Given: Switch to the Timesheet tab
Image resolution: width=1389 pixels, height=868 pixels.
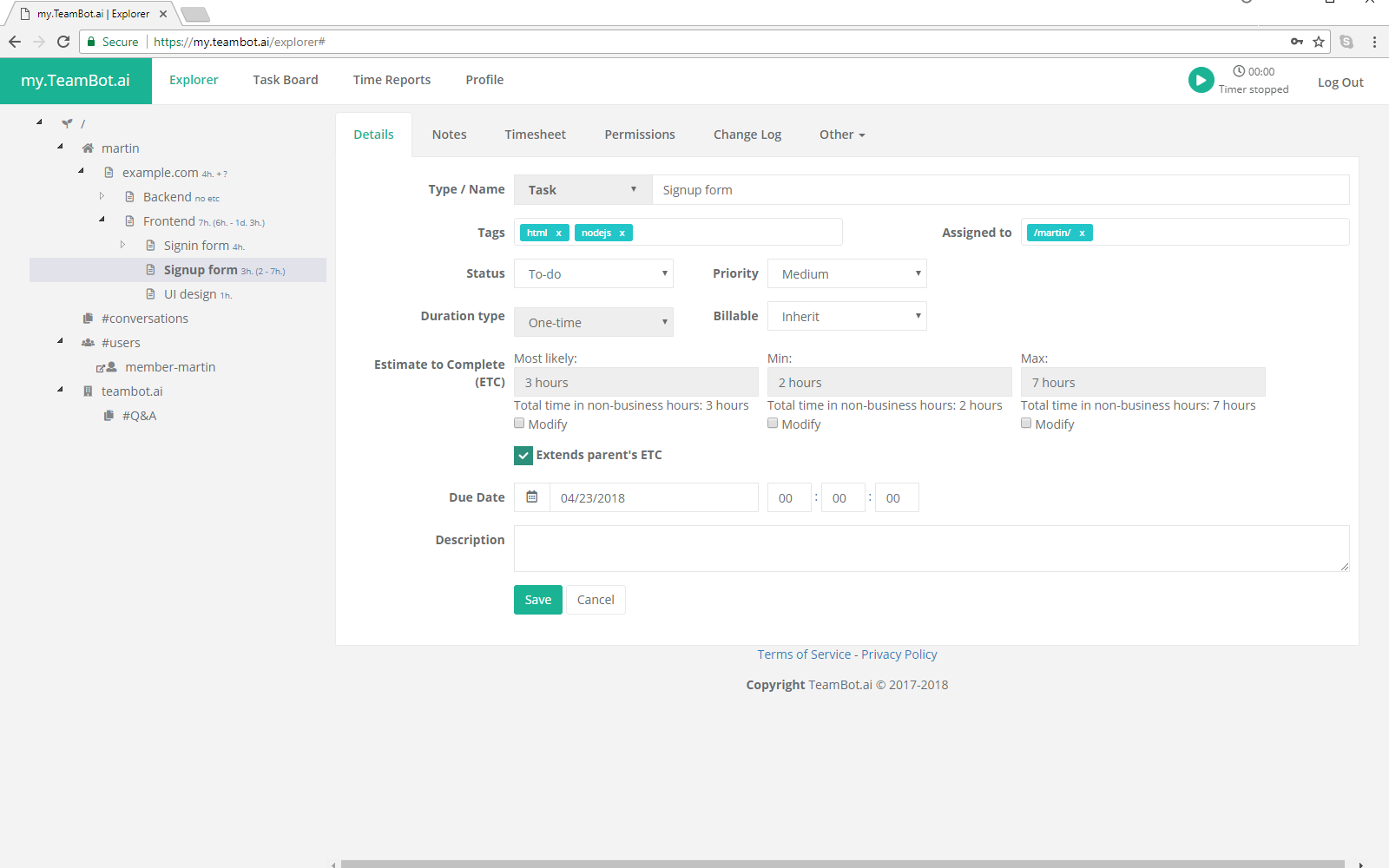Looking at the screenshot, I should [x=535, y=135].
